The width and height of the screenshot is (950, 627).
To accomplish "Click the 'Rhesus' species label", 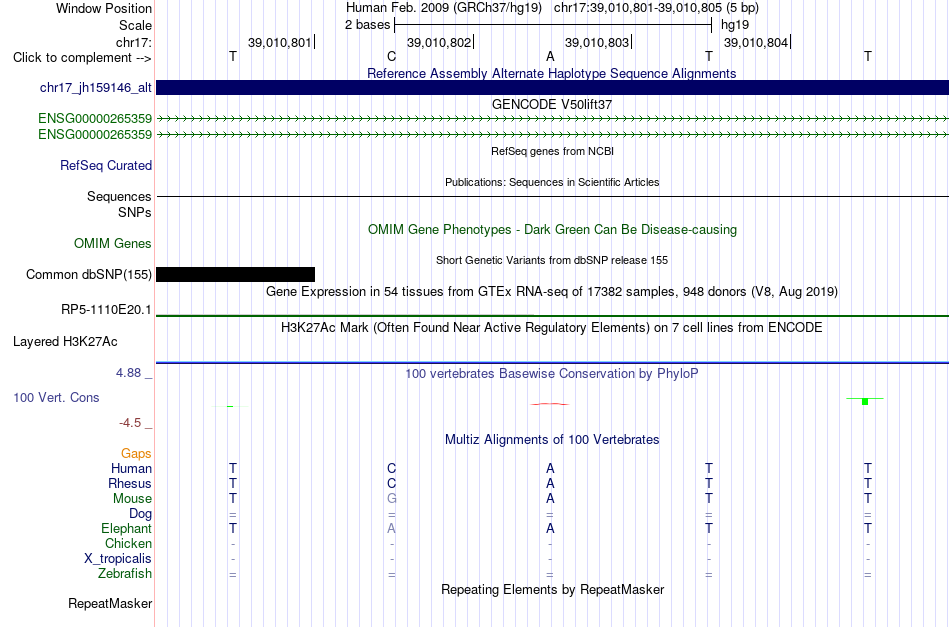I will pyautogui.click(x=130, y=483).
